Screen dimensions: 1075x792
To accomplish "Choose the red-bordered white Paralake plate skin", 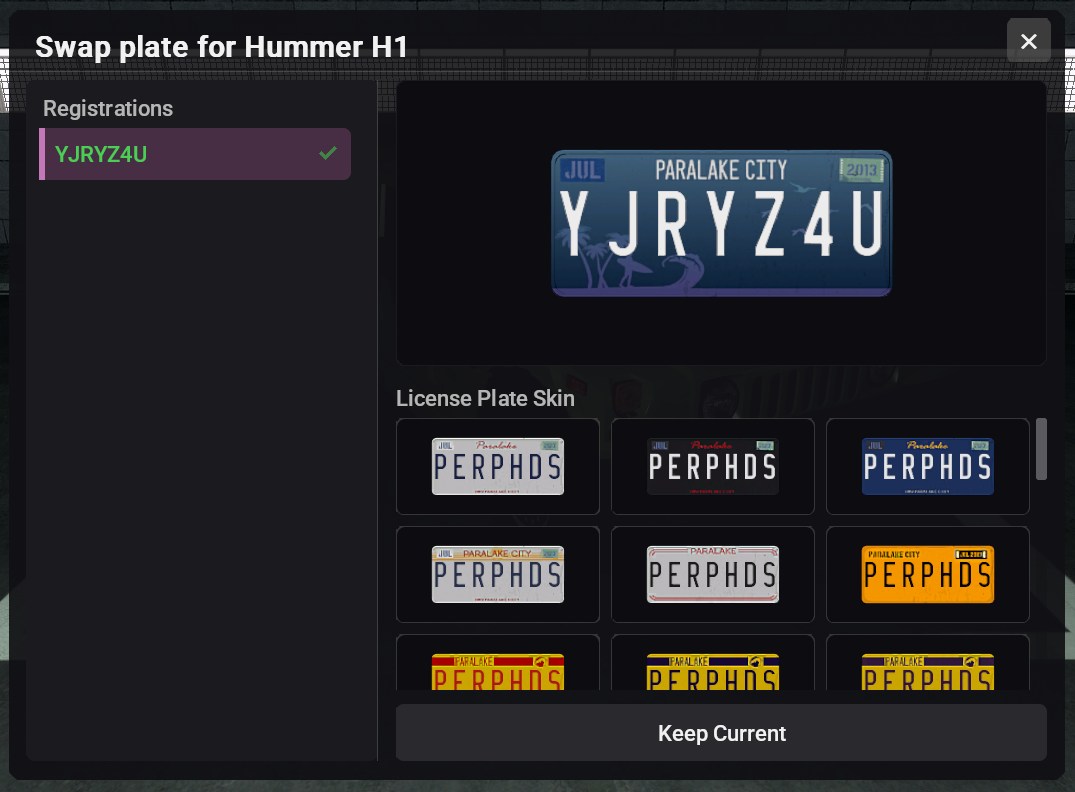I will coord(712,575).
